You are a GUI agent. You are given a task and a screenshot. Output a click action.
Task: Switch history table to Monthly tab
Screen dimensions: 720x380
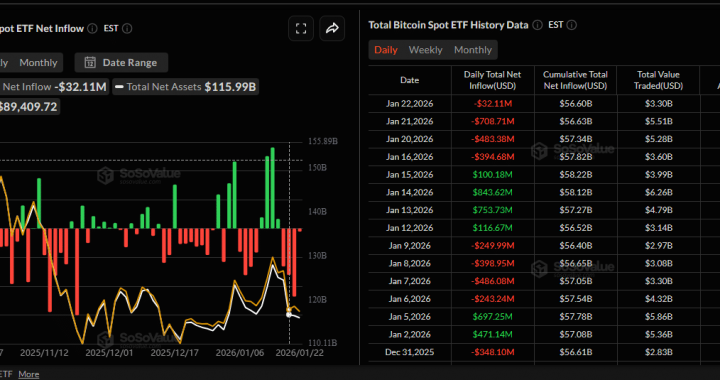click(x=472, y=50)
